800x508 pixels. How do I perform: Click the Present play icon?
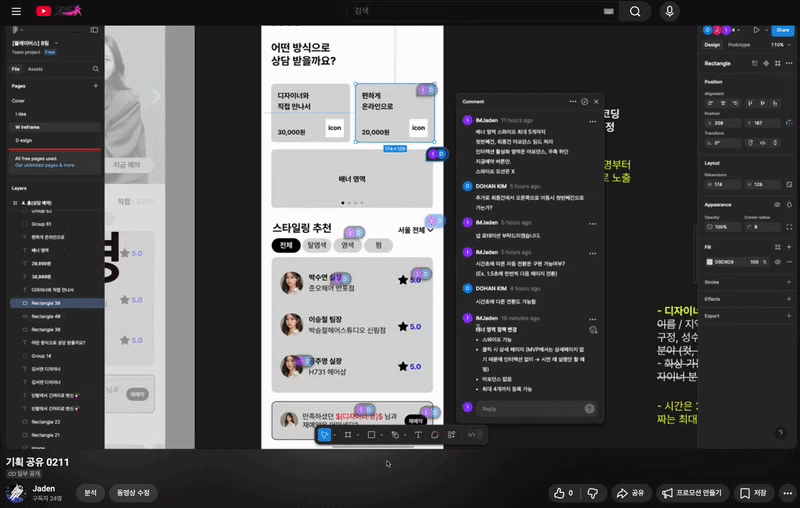coord(757,30)
